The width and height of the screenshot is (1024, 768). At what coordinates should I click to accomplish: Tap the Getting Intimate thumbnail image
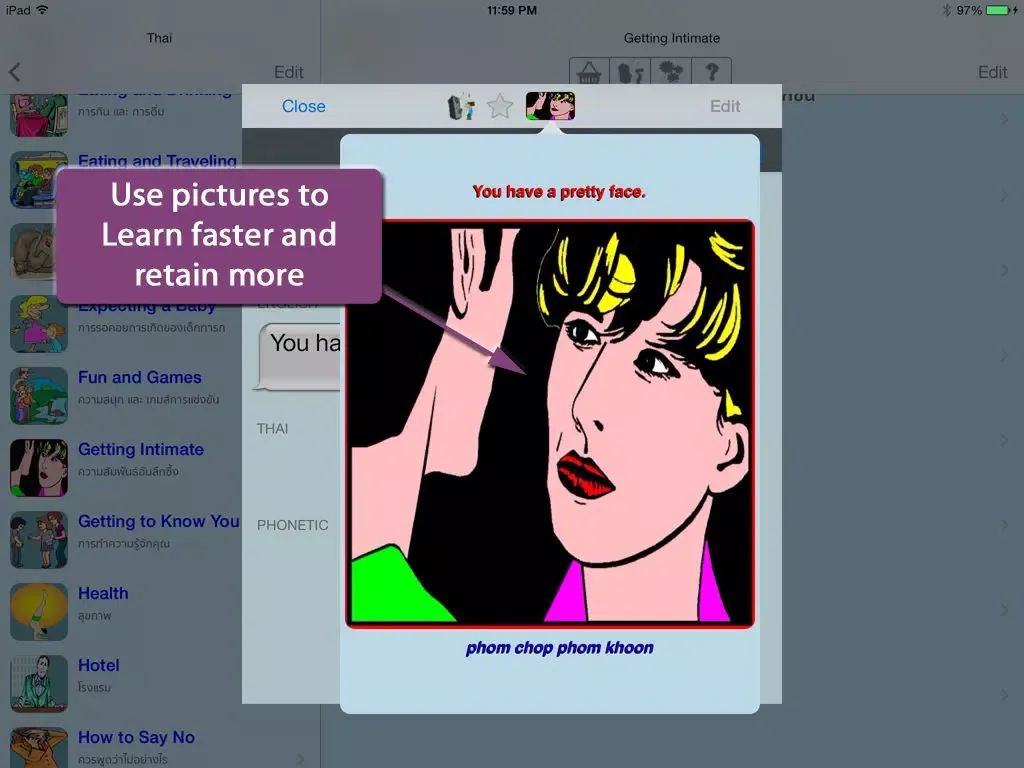pos(39,468)
